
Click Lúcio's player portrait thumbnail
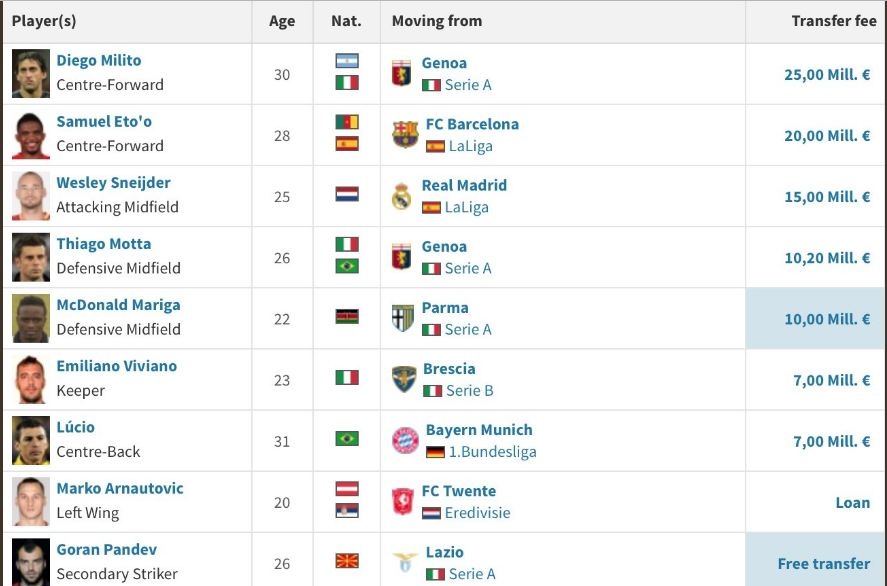(31, 440)
